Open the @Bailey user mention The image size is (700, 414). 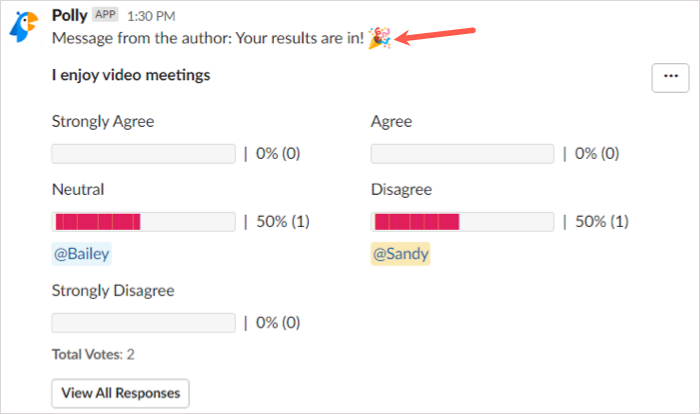coord(81,254)
